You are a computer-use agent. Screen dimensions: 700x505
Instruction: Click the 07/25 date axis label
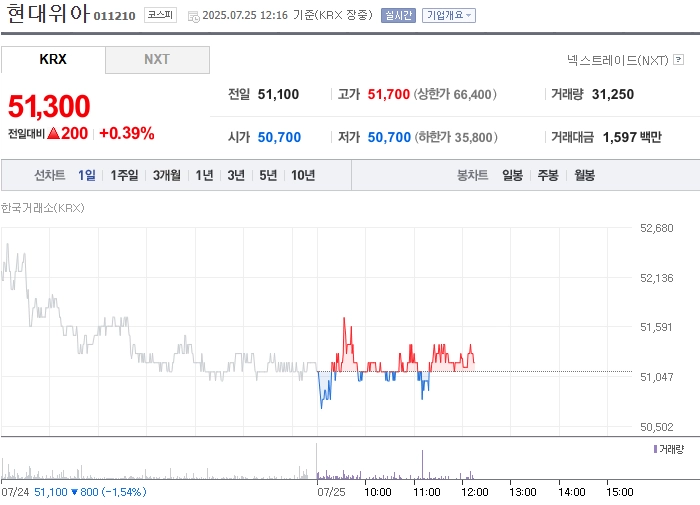click(x=331, y=492)
